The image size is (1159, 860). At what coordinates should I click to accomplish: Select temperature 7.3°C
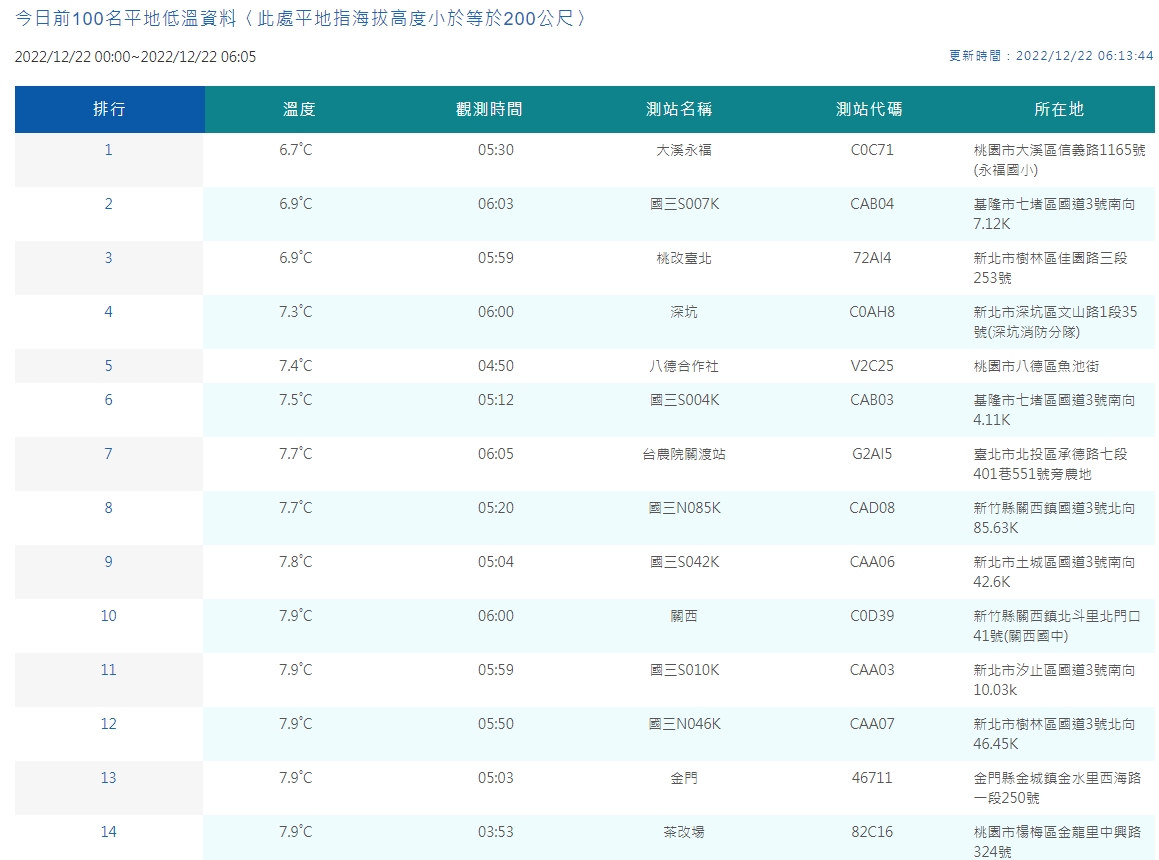tap(296, 312)
